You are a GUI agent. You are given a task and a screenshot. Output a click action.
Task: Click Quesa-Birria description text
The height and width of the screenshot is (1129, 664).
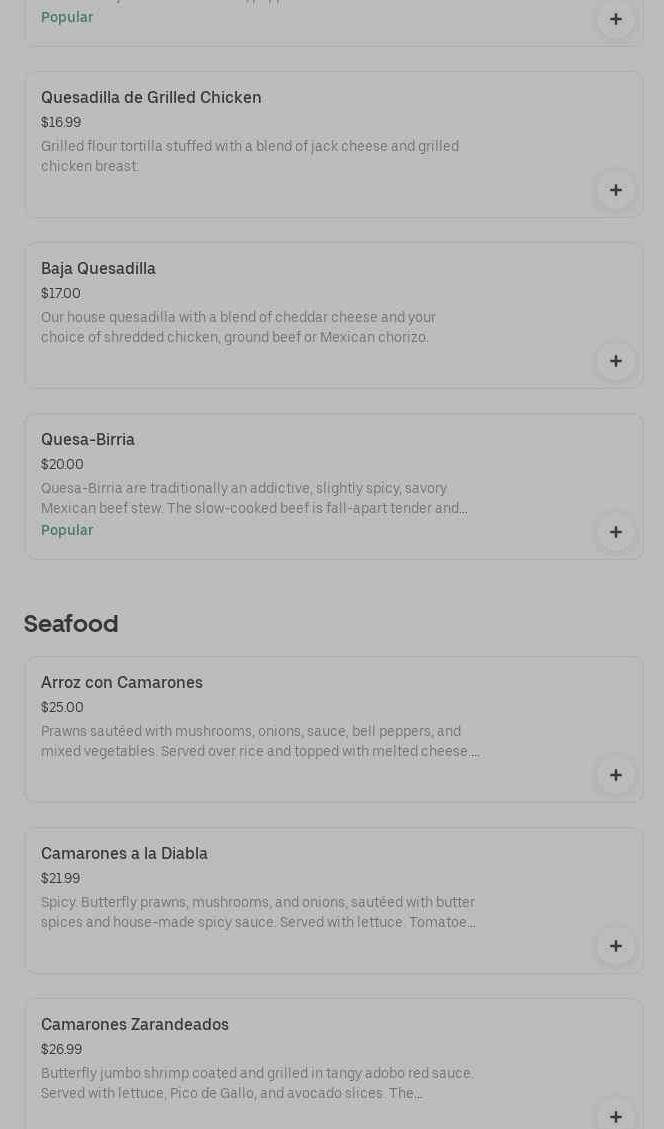click(x=254, y=499)
